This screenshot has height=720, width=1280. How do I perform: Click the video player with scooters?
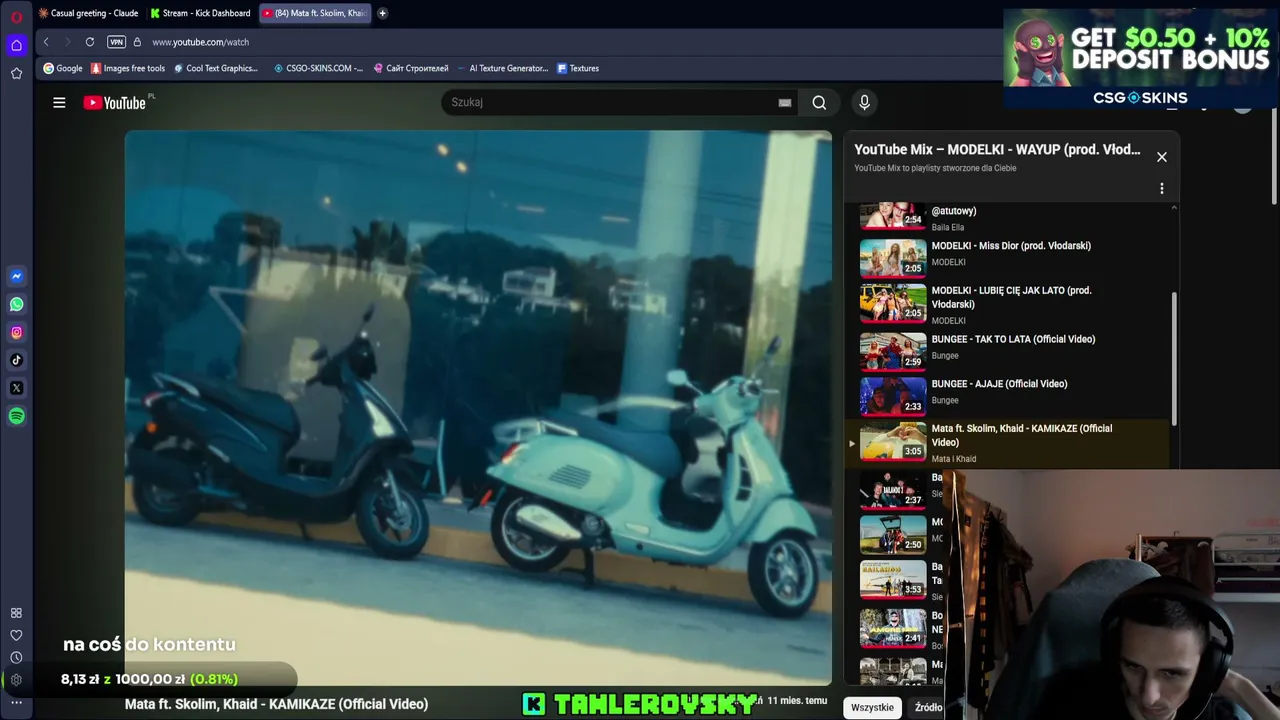(478, 407)
